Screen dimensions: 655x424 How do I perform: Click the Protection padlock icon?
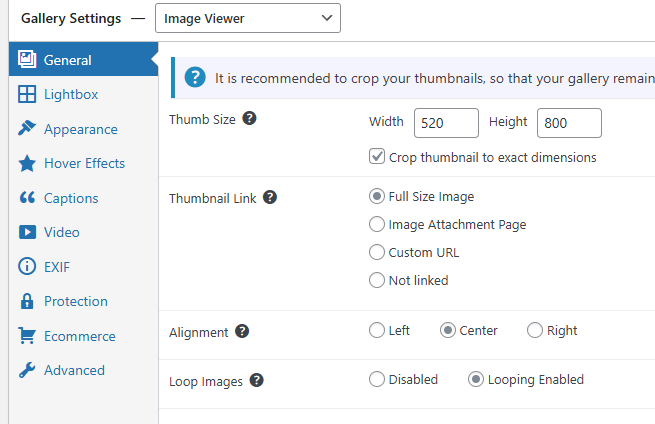click(27, 301)
